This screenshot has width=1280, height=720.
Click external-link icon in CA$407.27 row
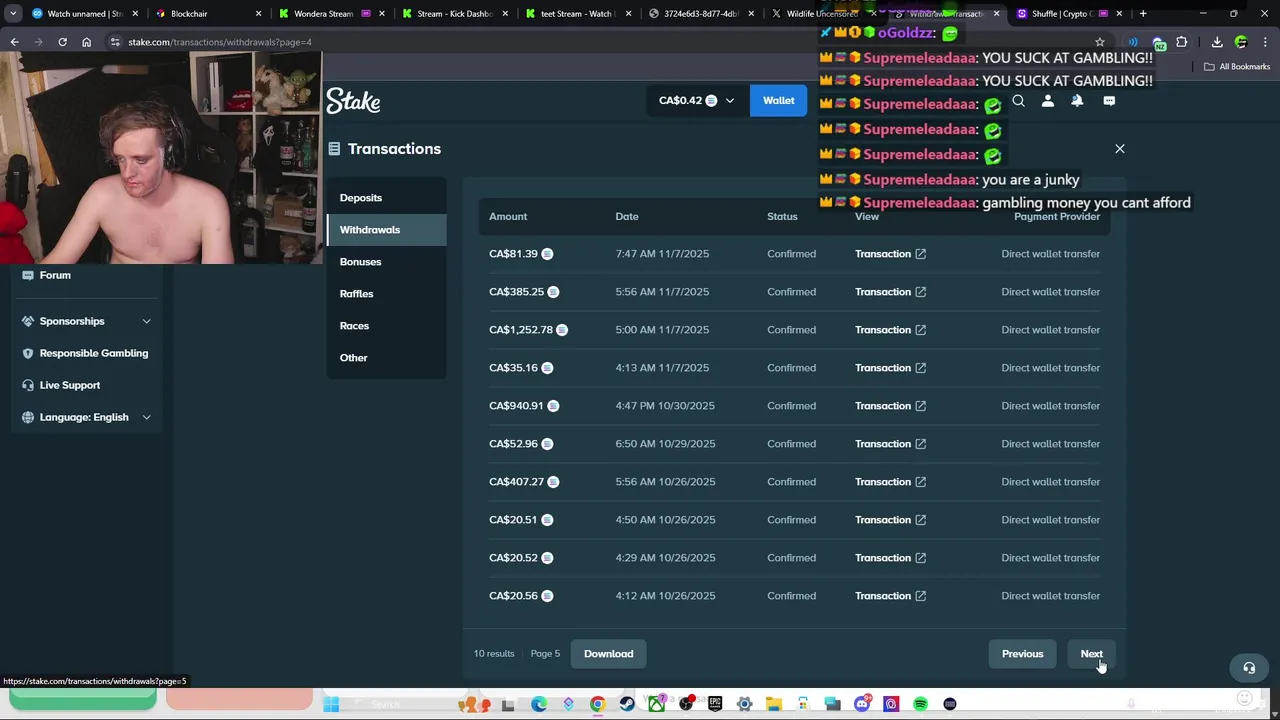pyautogui.click(x=921, y=482)
